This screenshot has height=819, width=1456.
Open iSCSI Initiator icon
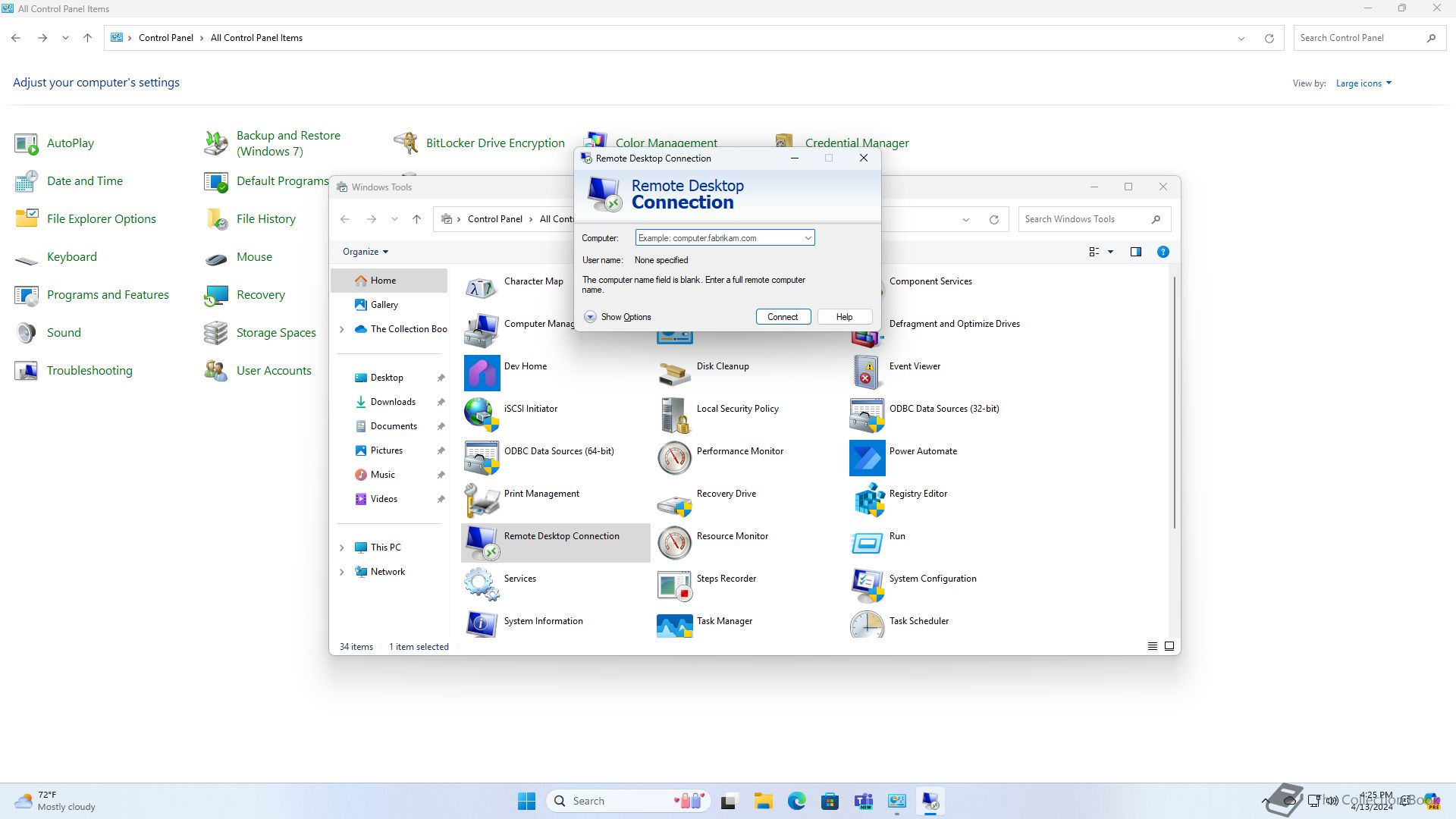pyautogui.click(x=482, y=416)
